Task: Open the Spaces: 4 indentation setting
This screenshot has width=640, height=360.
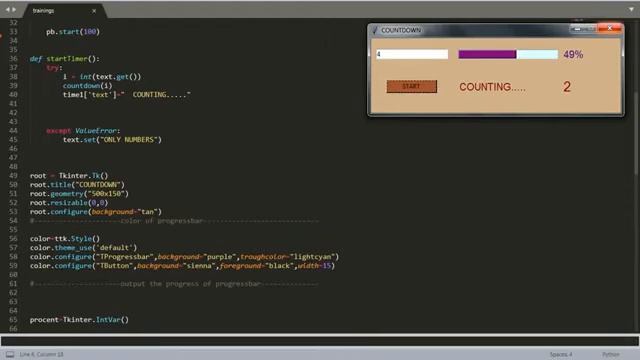Action: point(560,354)
